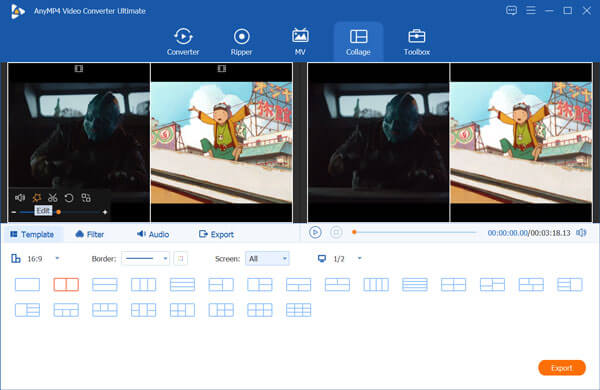Switch to the Converter module

[183, 42]
